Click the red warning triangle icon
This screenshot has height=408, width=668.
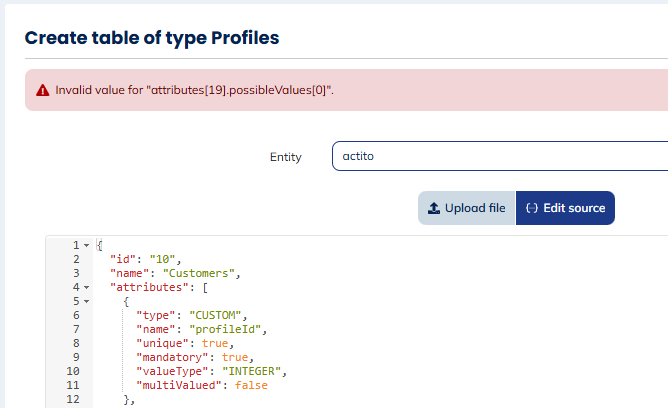tap(42, 90)
